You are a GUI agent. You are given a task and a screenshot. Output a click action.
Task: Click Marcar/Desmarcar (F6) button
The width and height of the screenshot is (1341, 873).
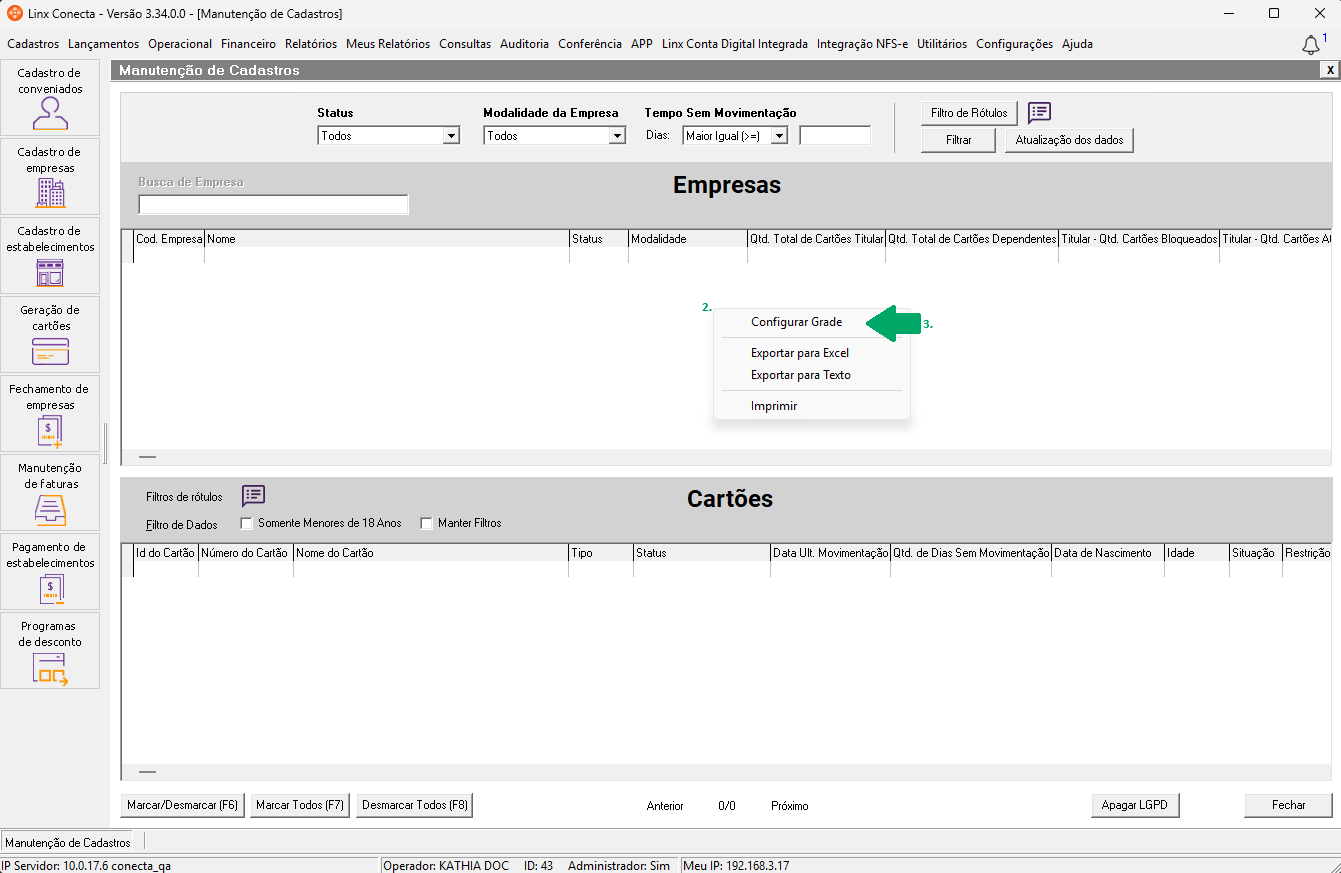pyautogui.click(x=182, y=805)
